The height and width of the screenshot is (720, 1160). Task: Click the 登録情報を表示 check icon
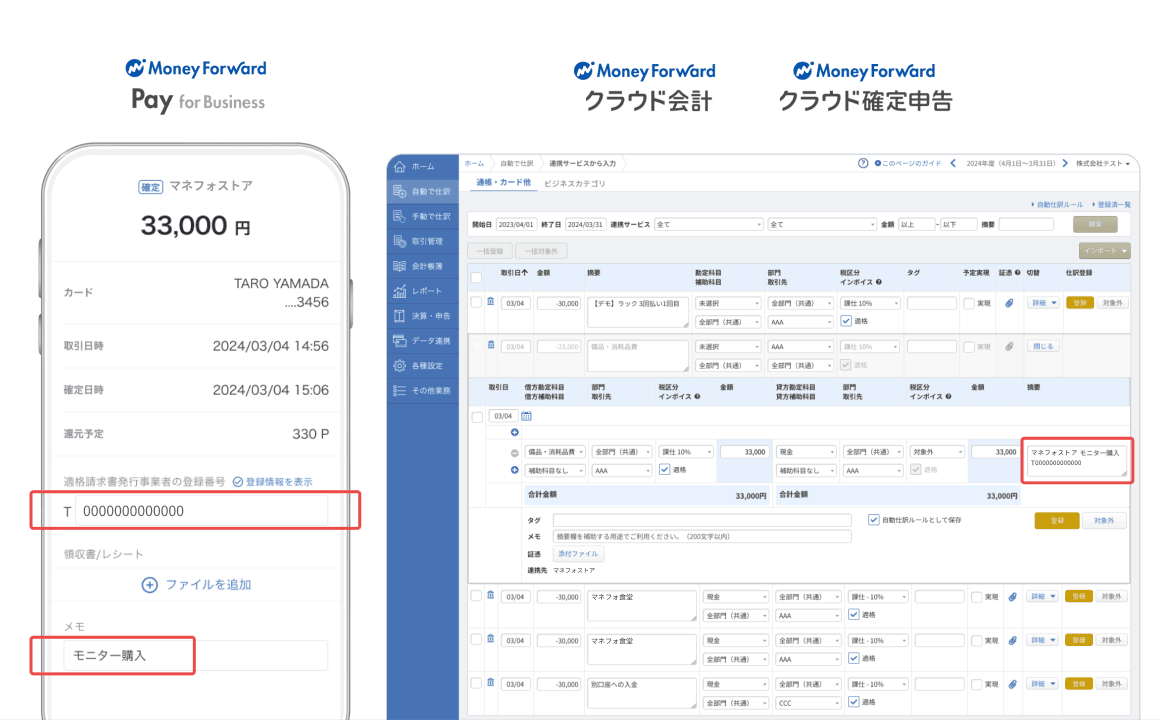(x=237, y=482)
